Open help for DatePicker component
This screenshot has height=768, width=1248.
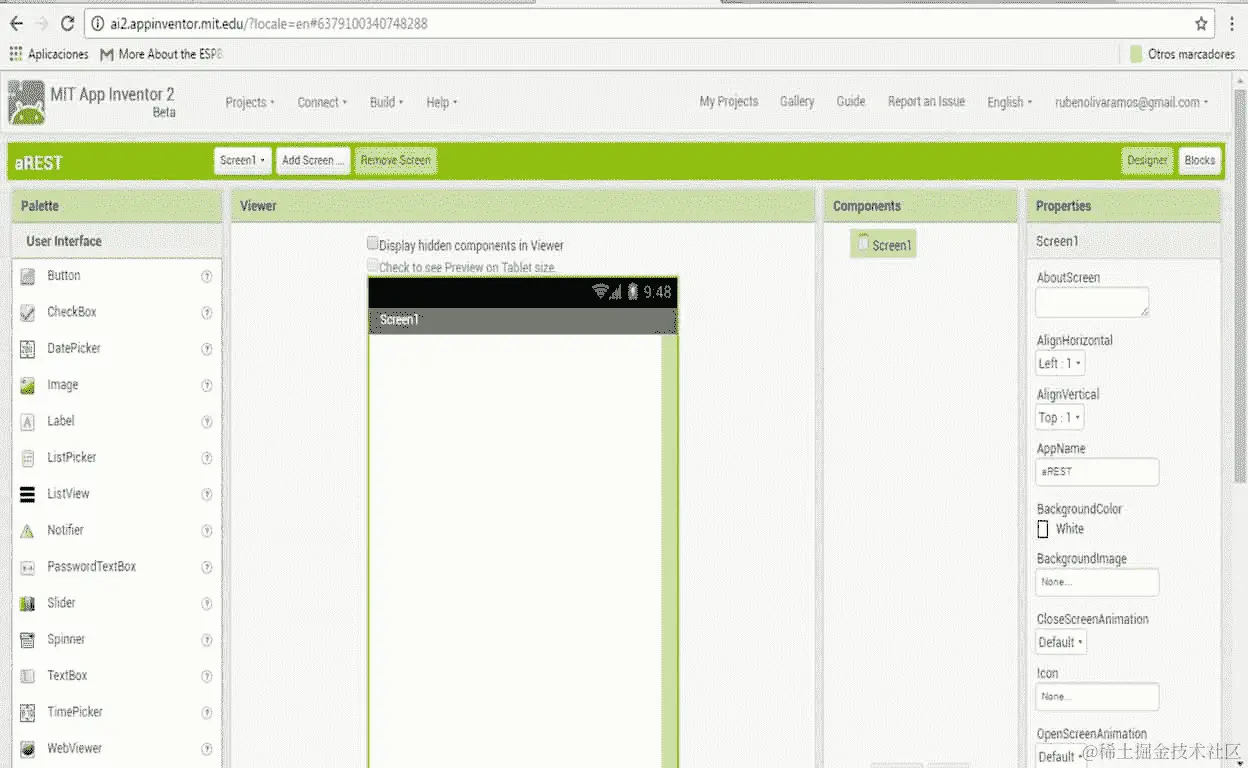(207, 349)
